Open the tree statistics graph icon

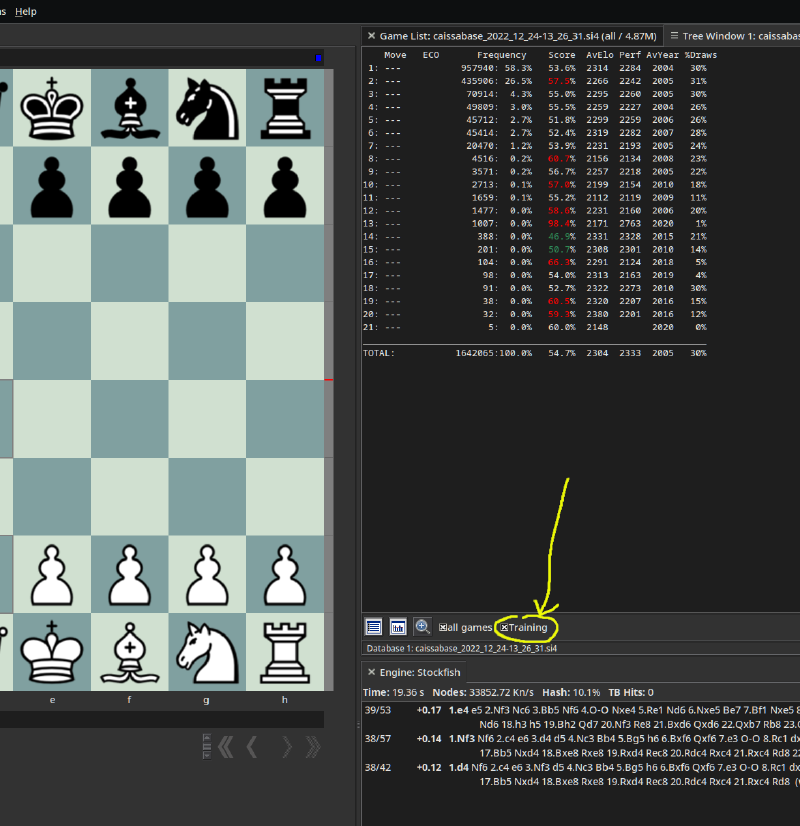coord(398,627)
